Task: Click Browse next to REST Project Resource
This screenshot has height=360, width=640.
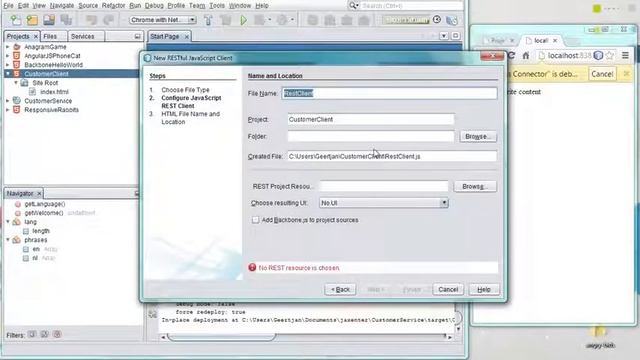Action: coord(475,186)
